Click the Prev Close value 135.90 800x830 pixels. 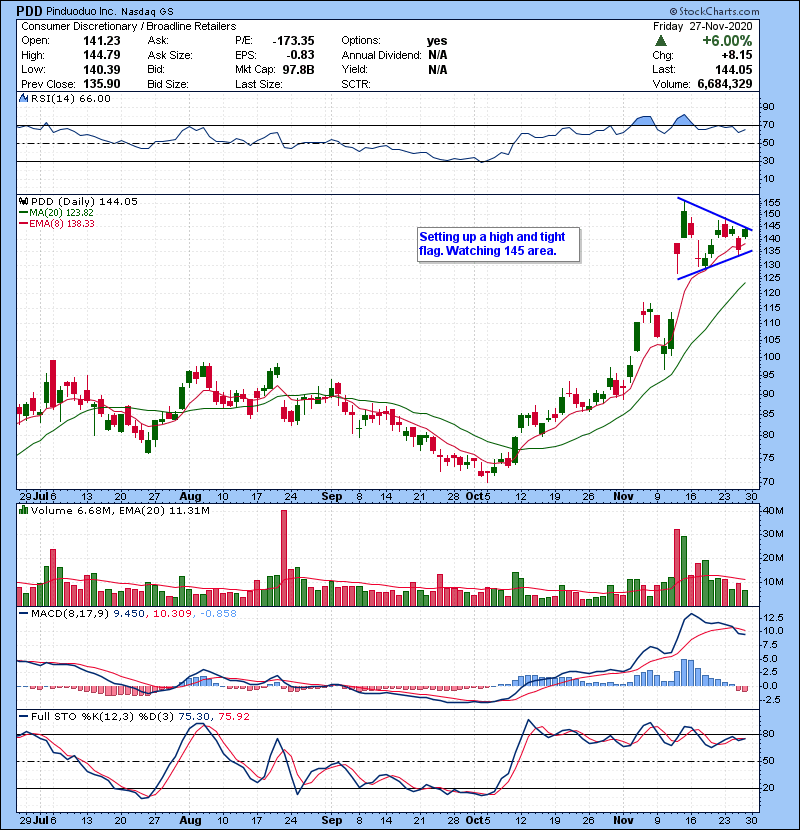(x=102, y=84)
